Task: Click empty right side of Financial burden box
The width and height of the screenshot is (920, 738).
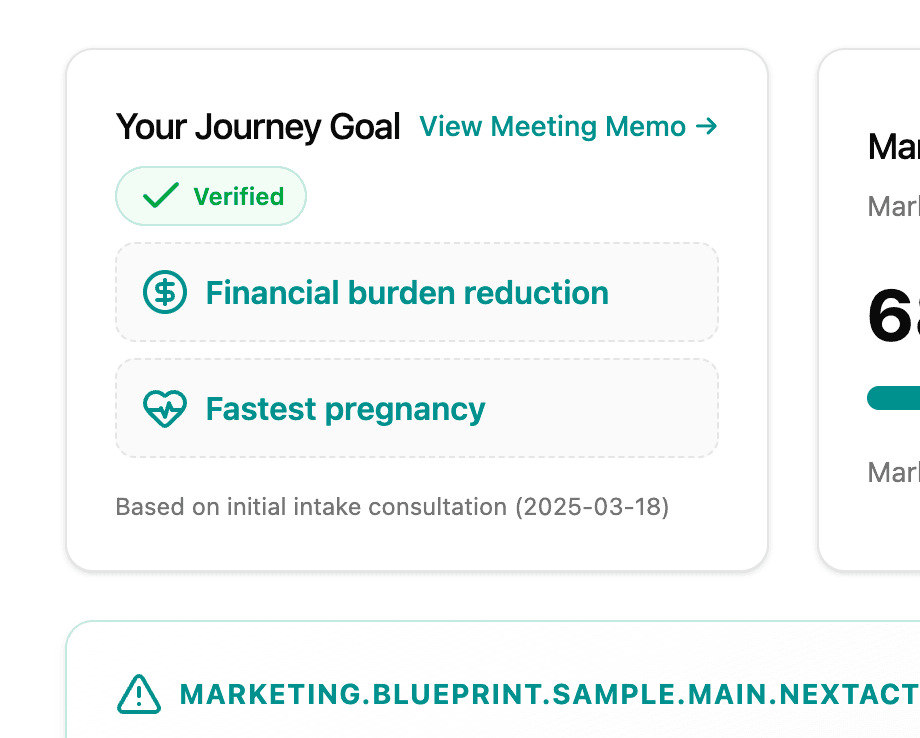Action: coord(665,293)
